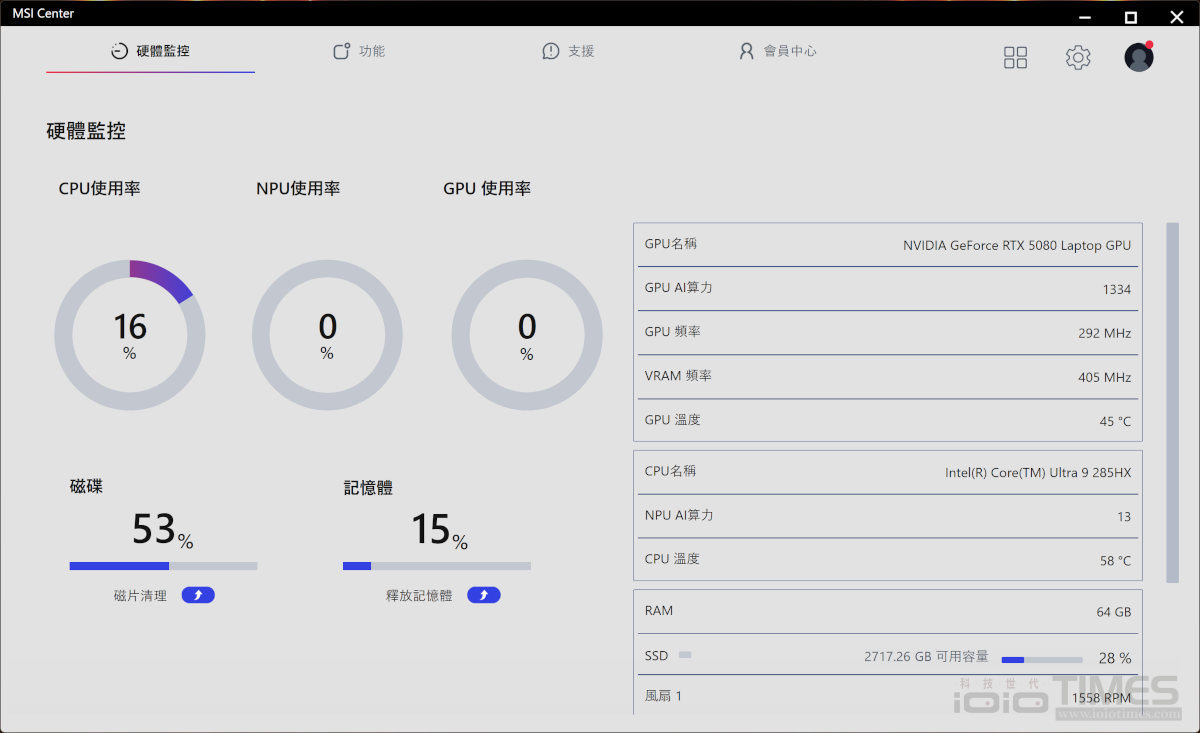This screenshot has width=1200, height=733.
Task: Open the 硬體監控 tab
Action: coord(150,51)
